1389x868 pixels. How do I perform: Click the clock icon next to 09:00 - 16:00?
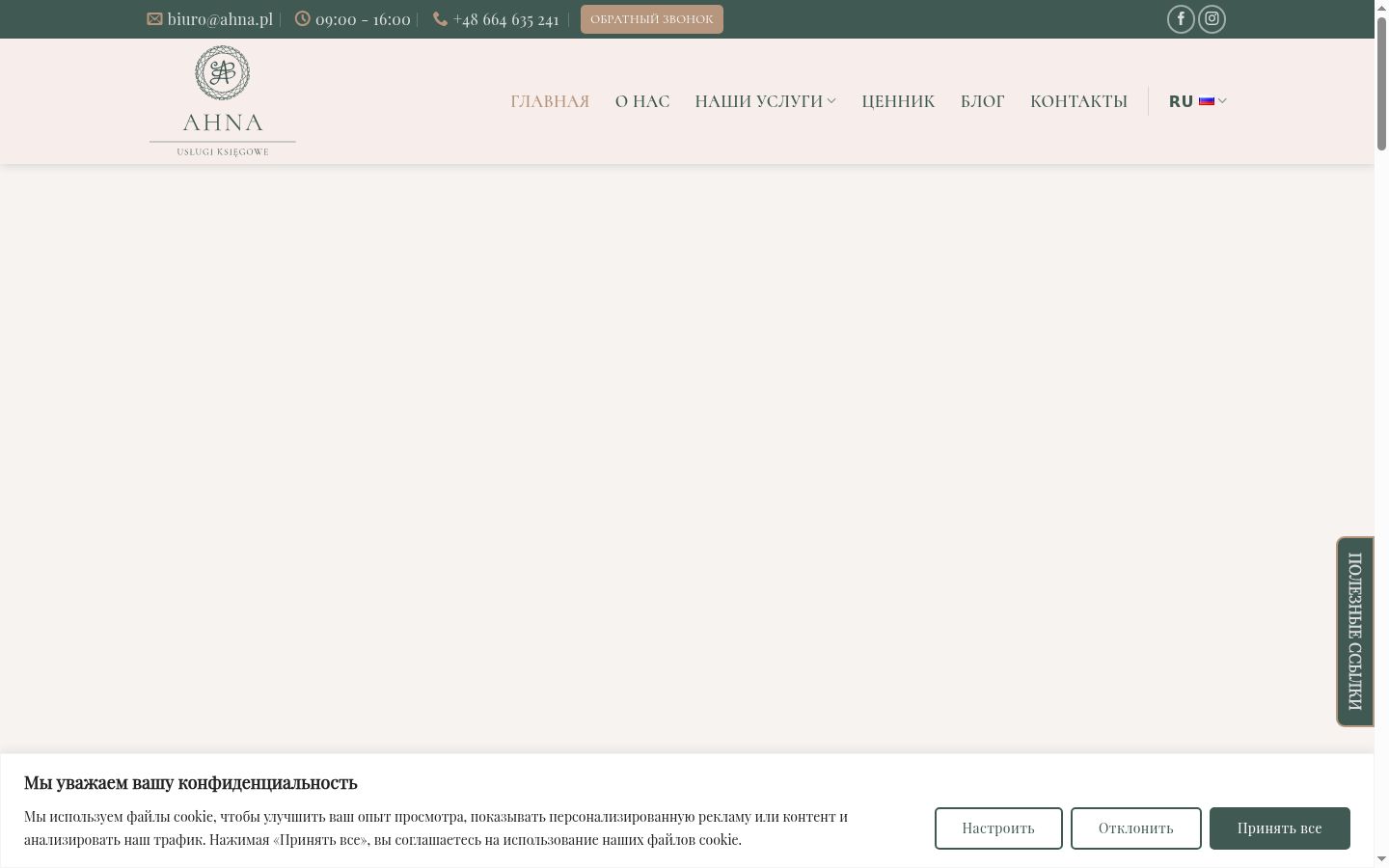tap(303, 19)
